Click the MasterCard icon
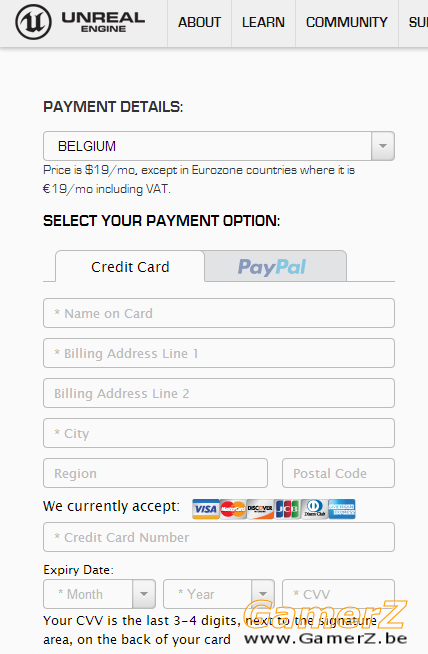The image size is (428, 654). (x=233, y=509)
